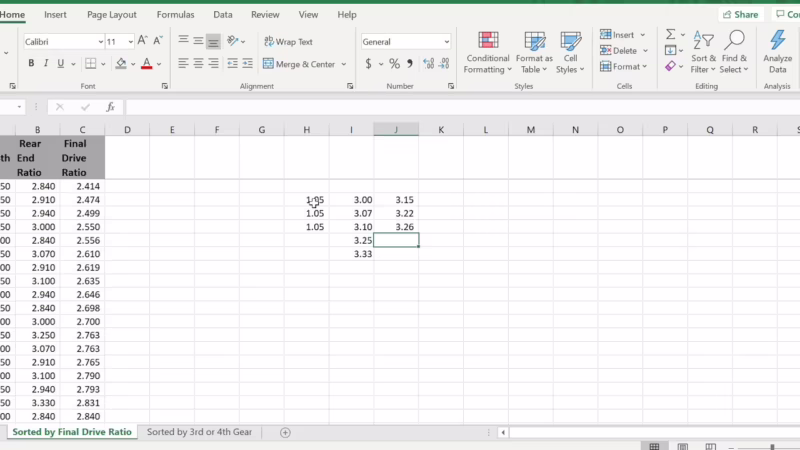Open Sort & Filter options
Viewport: 800px width, 450px height.
point(704,52)
